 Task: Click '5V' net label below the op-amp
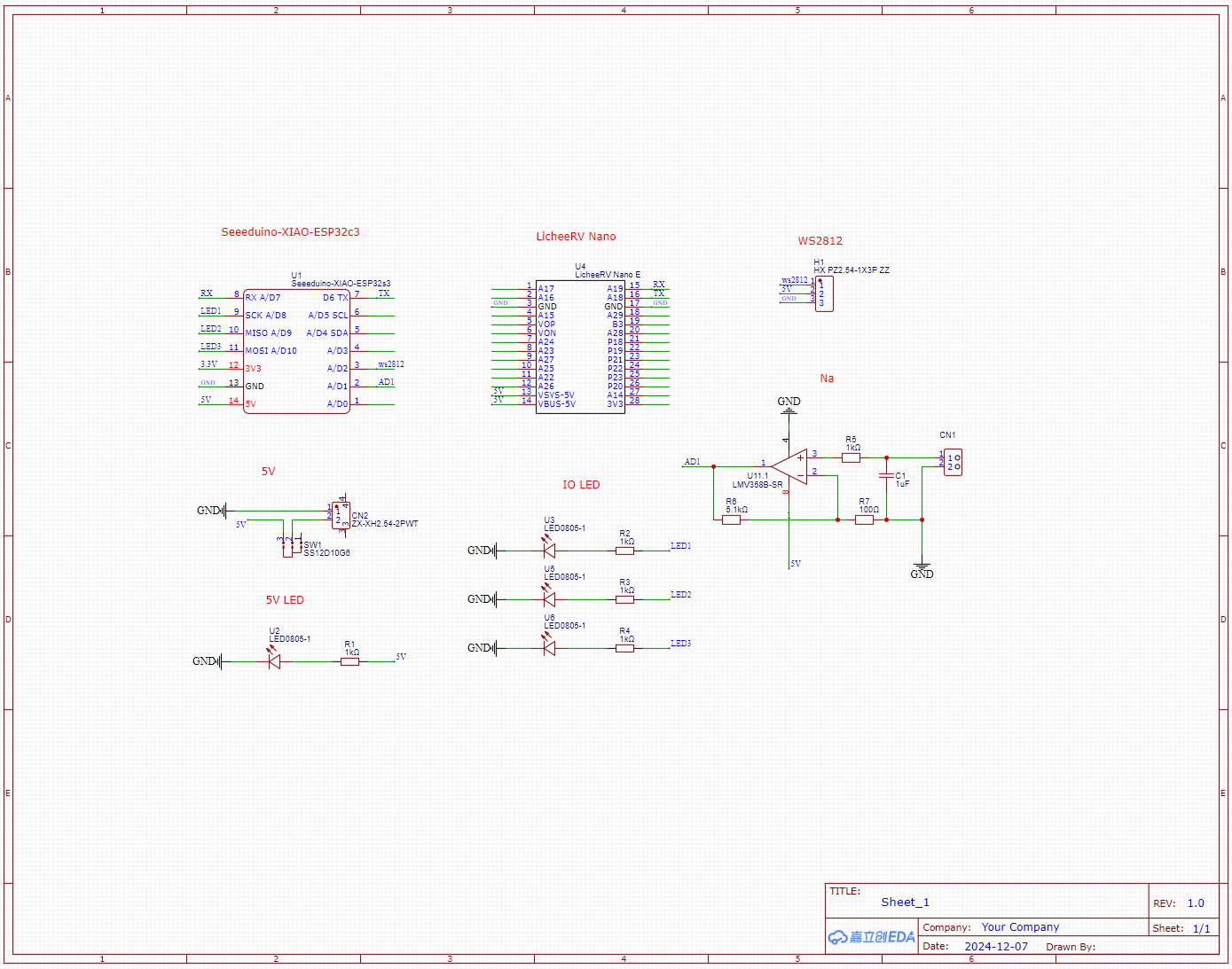coord(795,564)
